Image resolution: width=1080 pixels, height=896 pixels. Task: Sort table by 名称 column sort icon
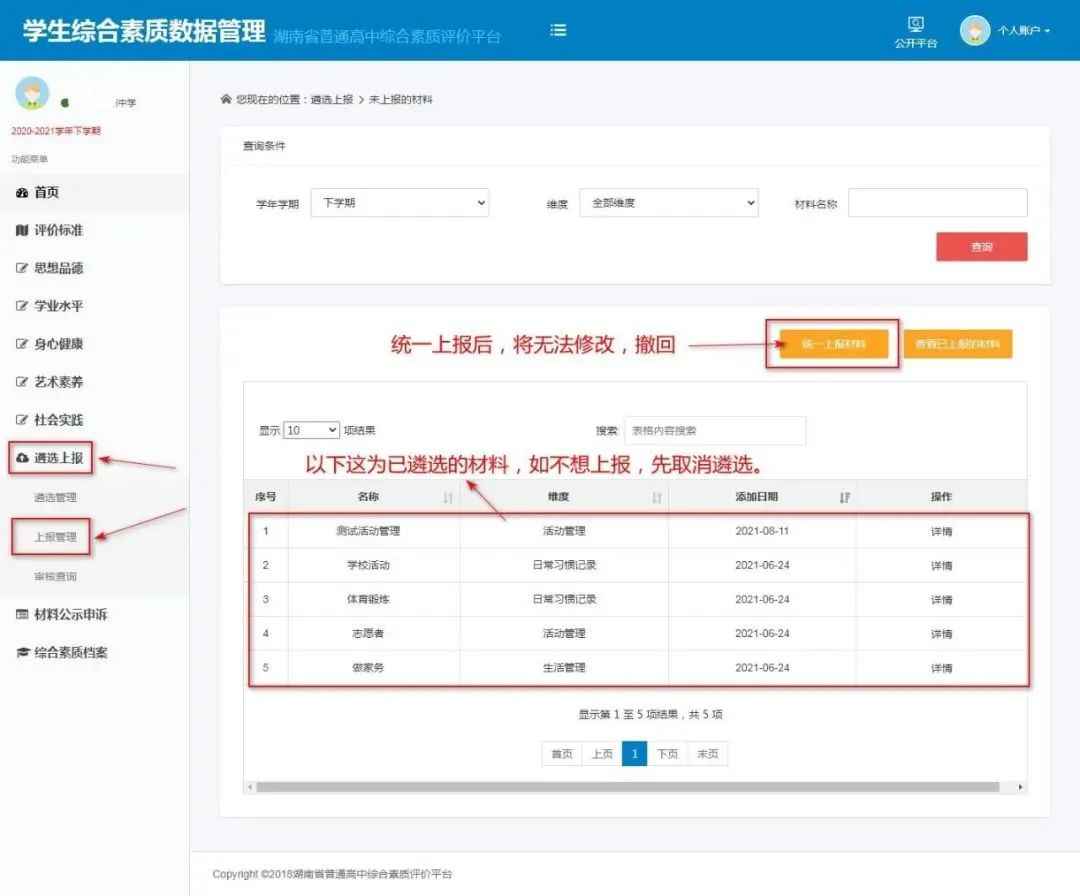click(448, 497)
